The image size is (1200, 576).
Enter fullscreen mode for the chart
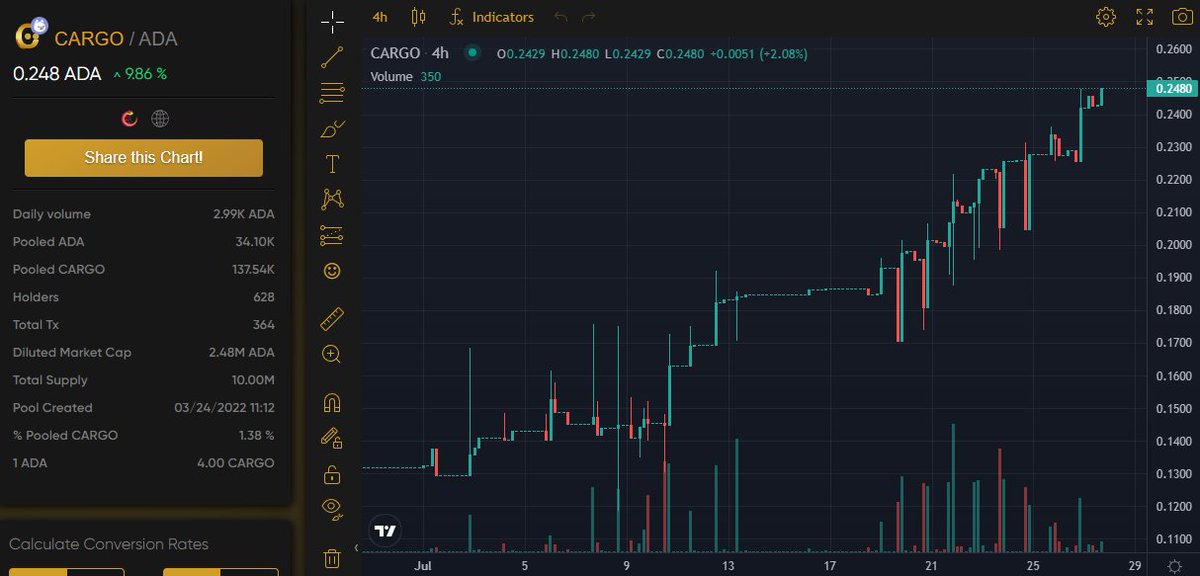pyautogui.click(x=1145, y=17)
